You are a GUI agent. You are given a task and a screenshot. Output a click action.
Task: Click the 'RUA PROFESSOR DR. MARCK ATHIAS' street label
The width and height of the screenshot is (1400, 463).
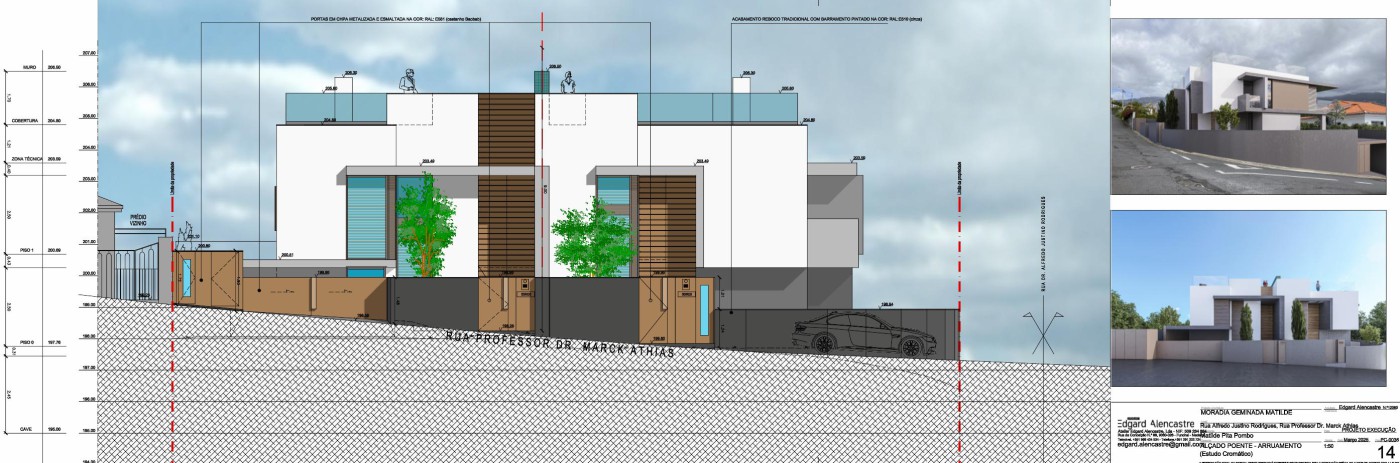[560, 345]
